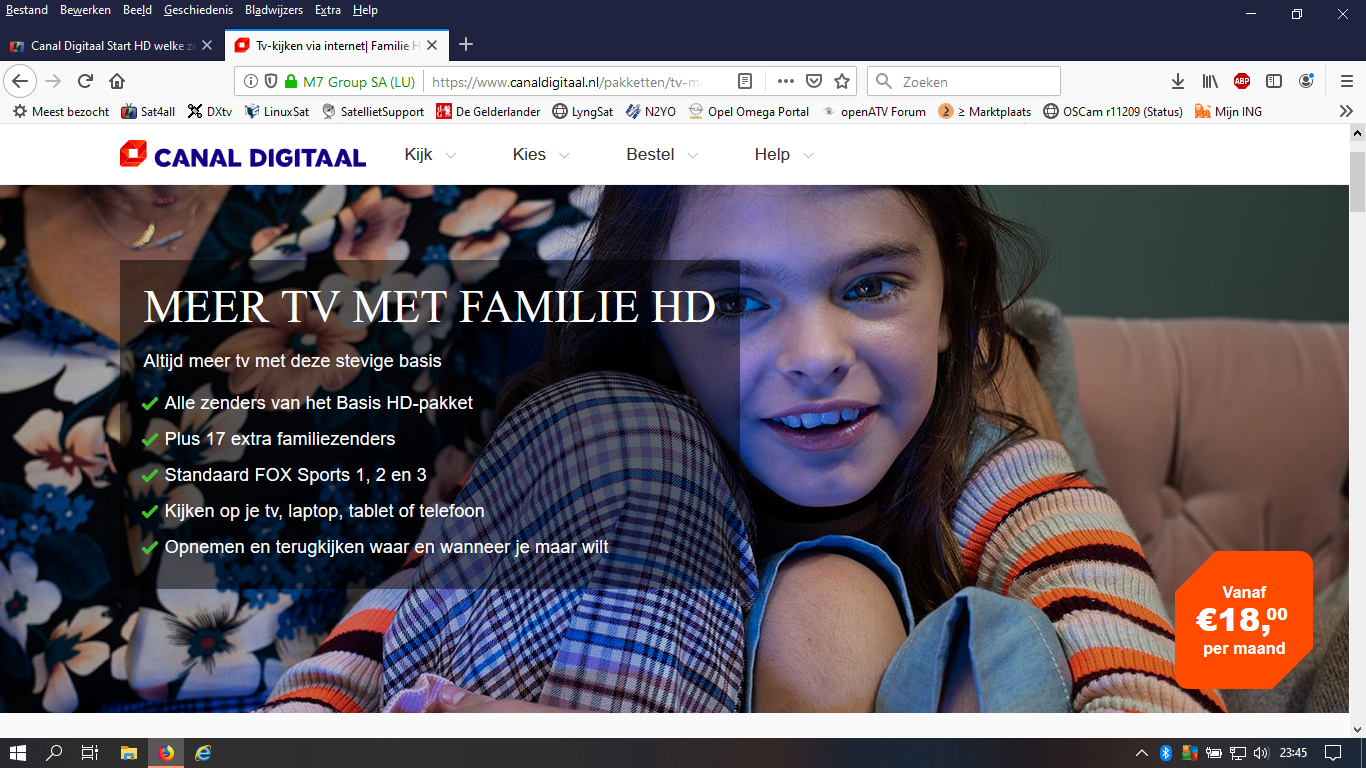Open page actions three-dot menu
Viewport: 1366px width, 768px height.
[786, 81]
